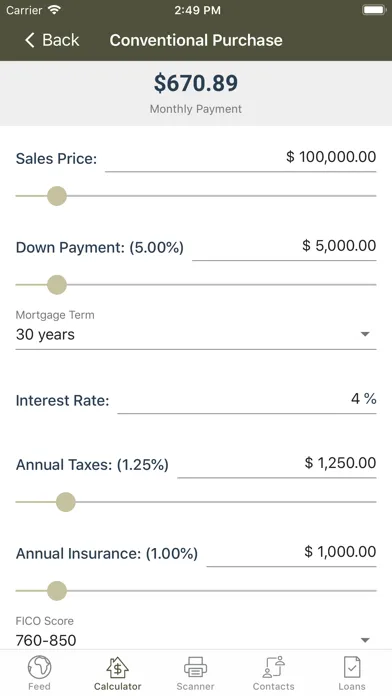Viewport: 392px width, 696px height.
Task: Edit the Sales Price amount field
Action: click(241, 158)
